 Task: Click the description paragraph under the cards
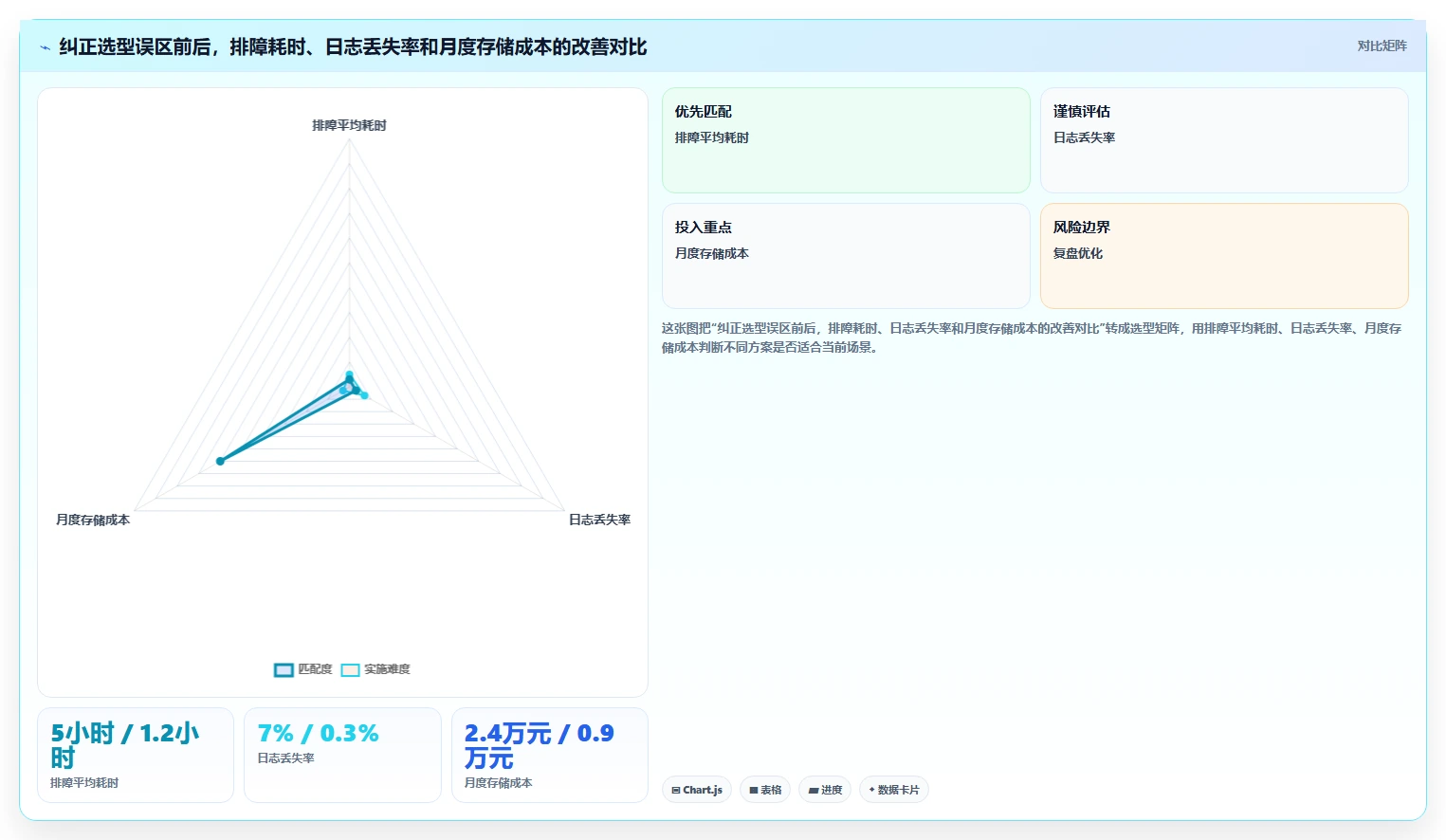pos(1032,338)
